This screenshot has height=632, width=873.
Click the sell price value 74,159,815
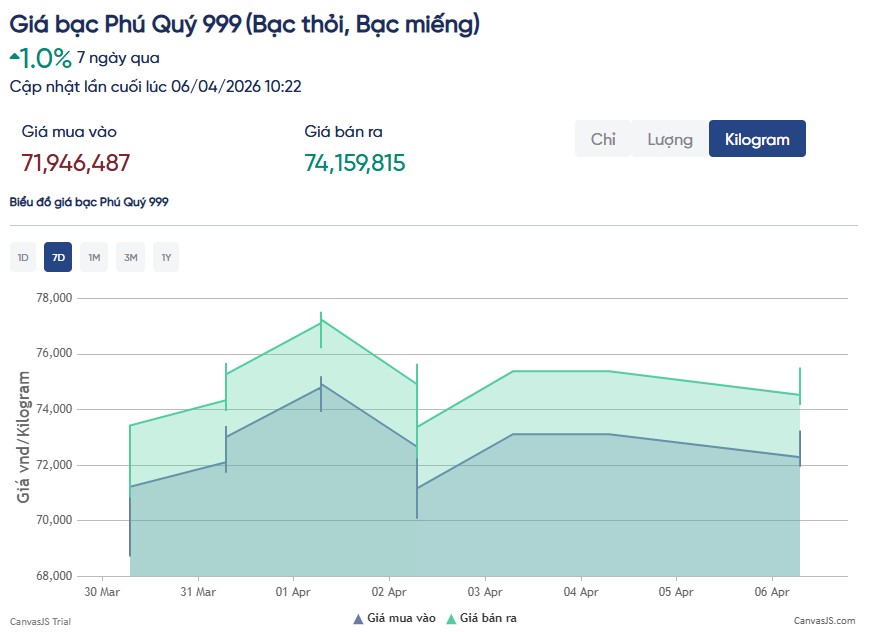pyautogui.click(x=355, y=163)
